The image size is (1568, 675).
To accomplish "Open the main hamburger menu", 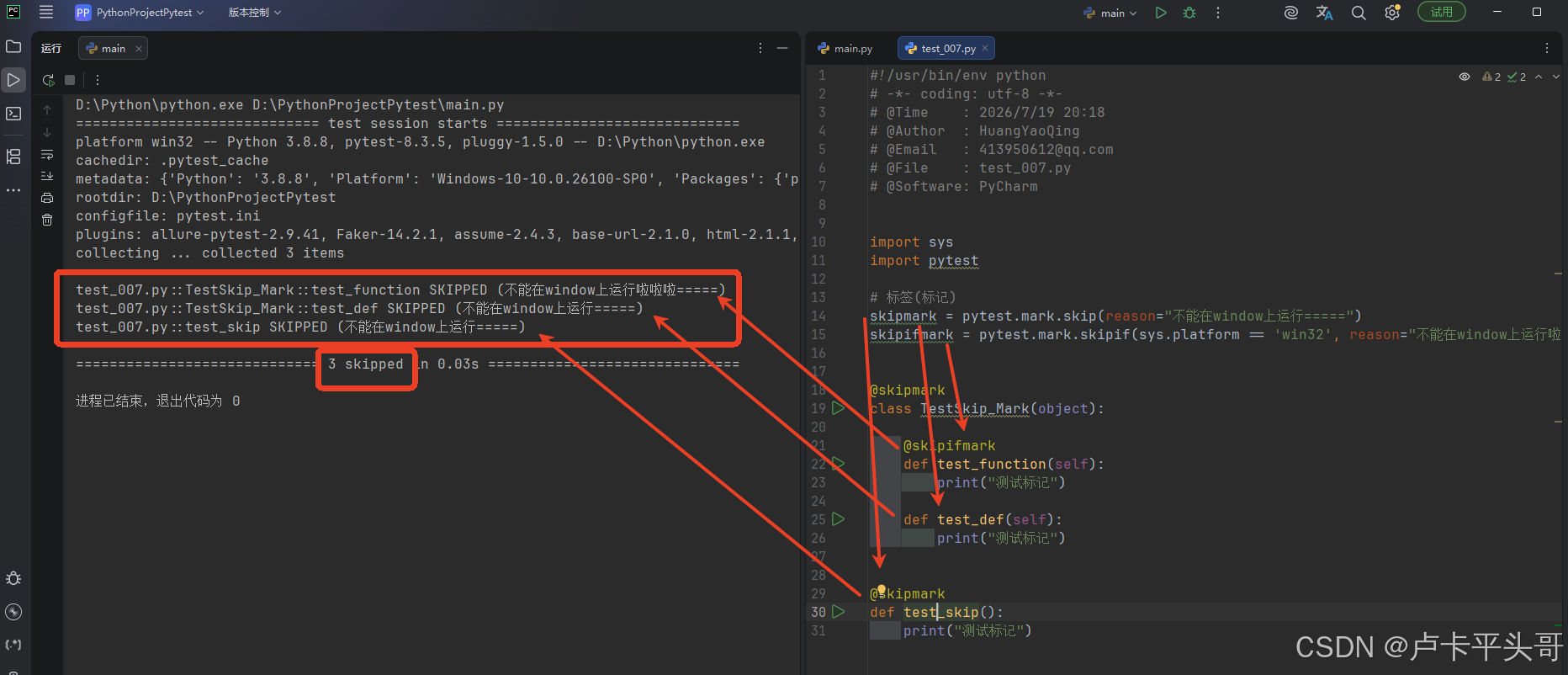I will click(46, 13).
